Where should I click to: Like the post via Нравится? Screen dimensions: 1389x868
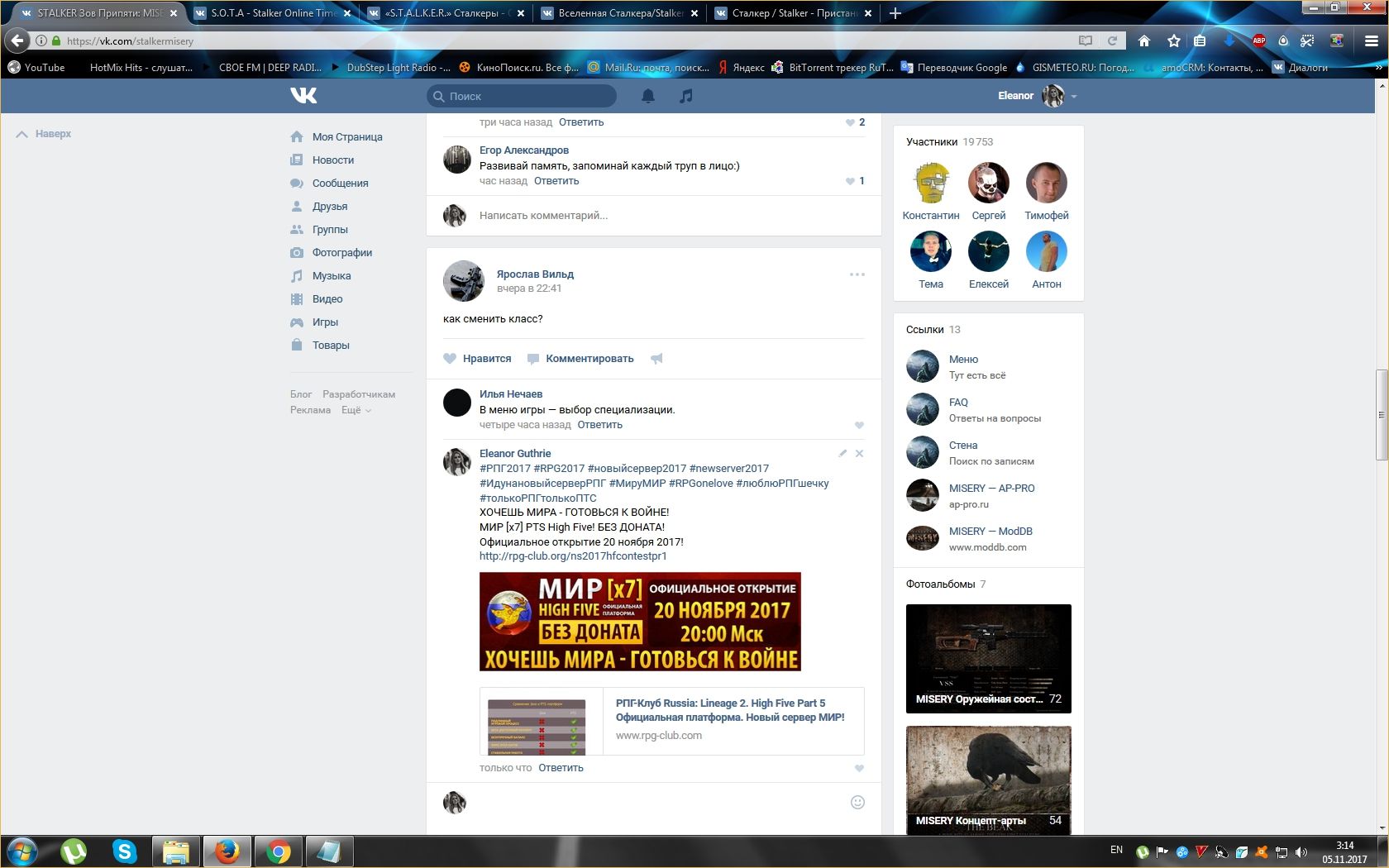(477, 359)
